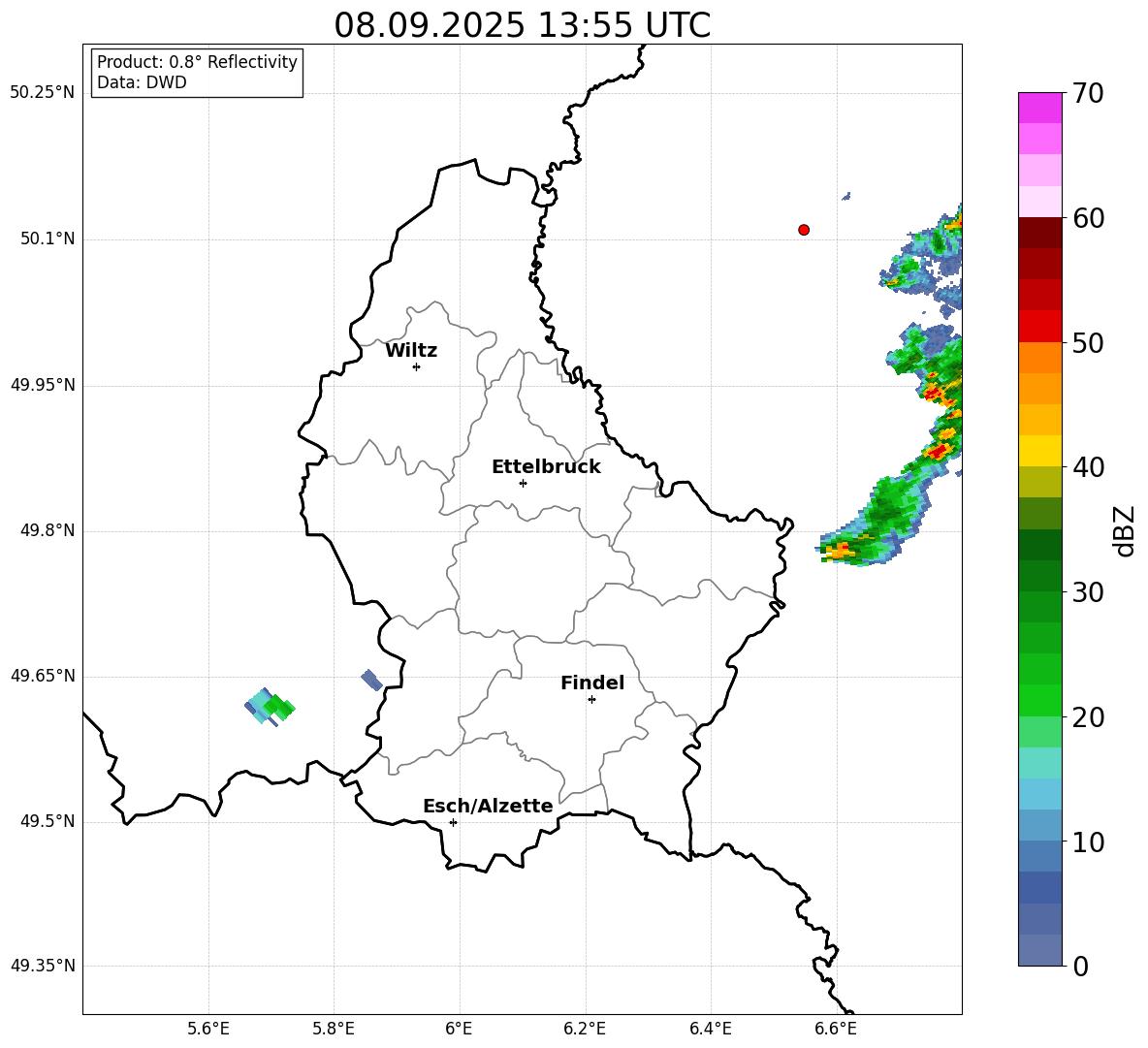Select the Ettelbruck city label
Screen dimensions: 1148x1048
point(546,467)
